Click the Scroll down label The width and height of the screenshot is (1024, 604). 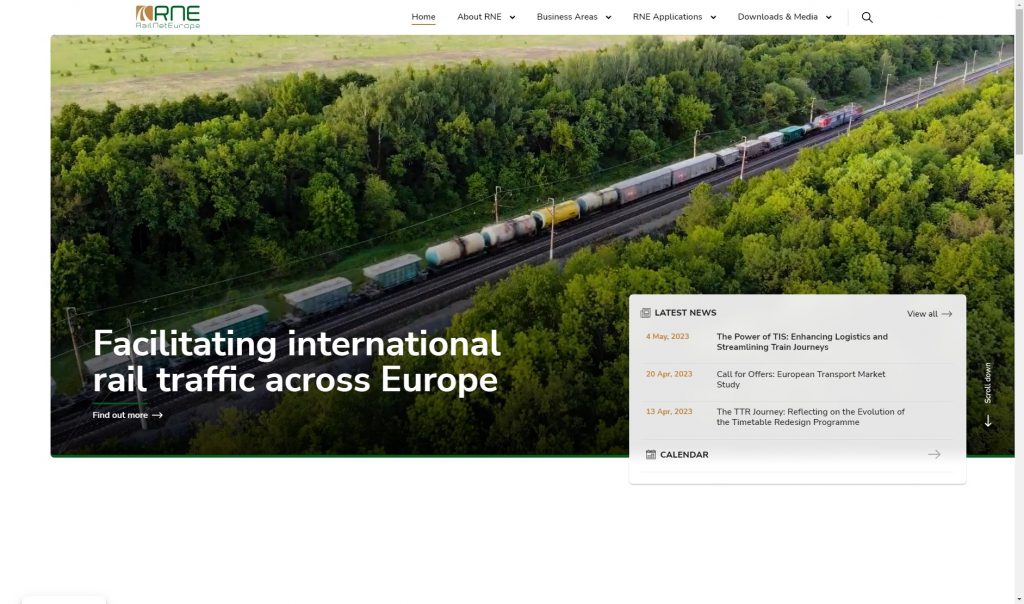(988, 383)
